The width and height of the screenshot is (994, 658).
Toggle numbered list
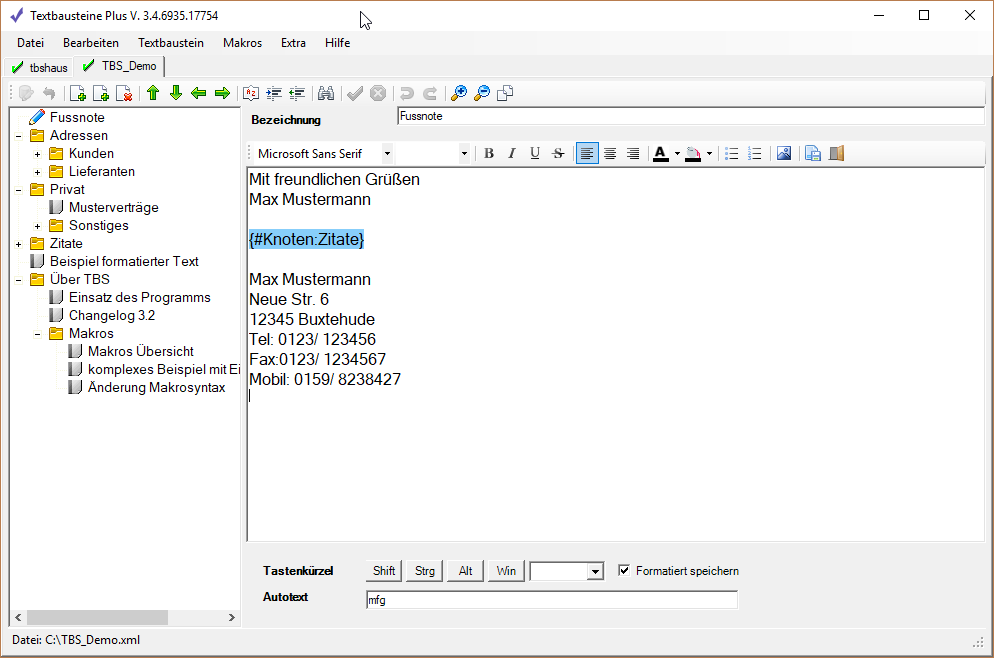pos(754,153)
